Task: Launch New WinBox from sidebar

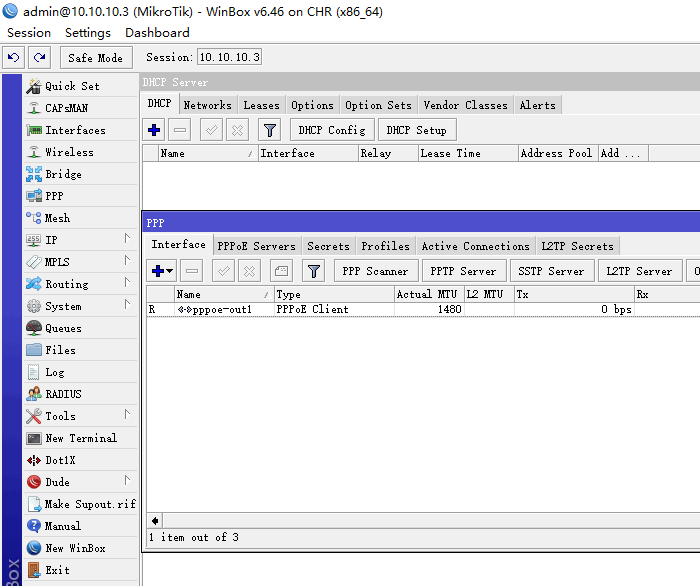Action: click(x=80, y=549)
